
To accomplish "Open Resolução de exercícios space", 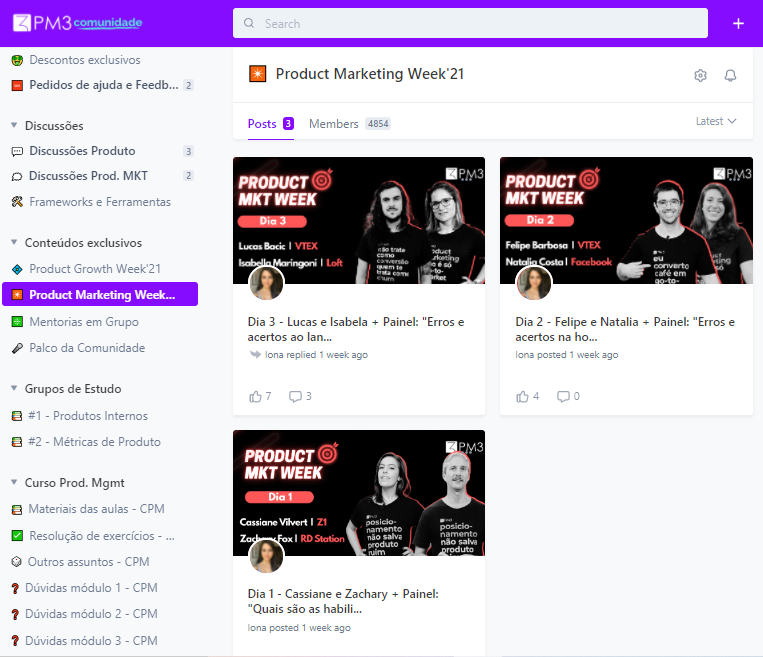I will (x=100, y=536).
